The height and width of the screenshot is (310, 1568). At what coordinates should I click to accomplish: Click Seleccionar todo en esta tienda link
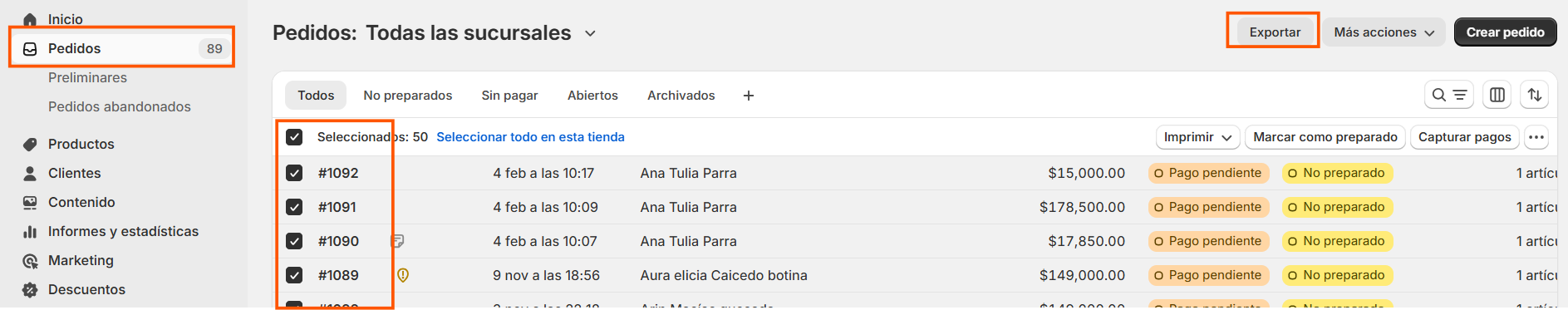tap(530, 137)
